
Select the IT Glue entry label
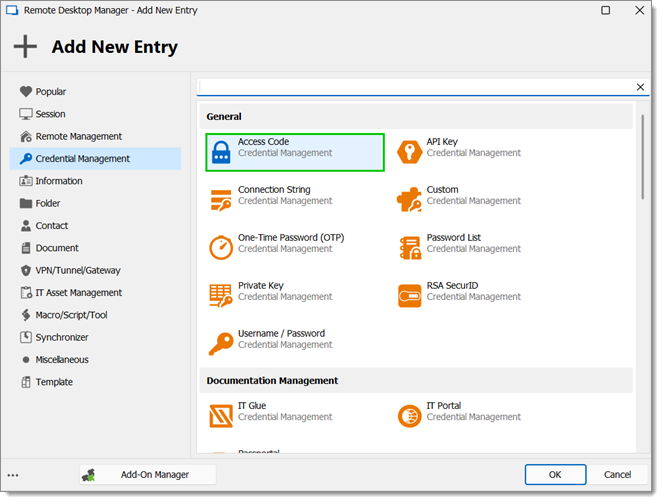point(252,406)
